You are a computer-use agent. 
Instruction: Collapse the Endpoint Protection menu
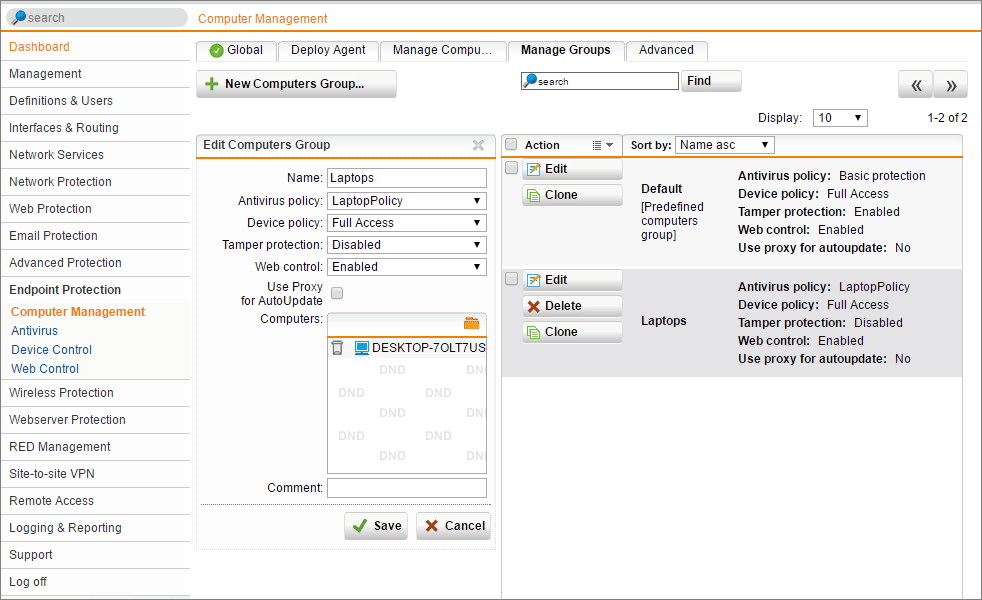point(65,289)
